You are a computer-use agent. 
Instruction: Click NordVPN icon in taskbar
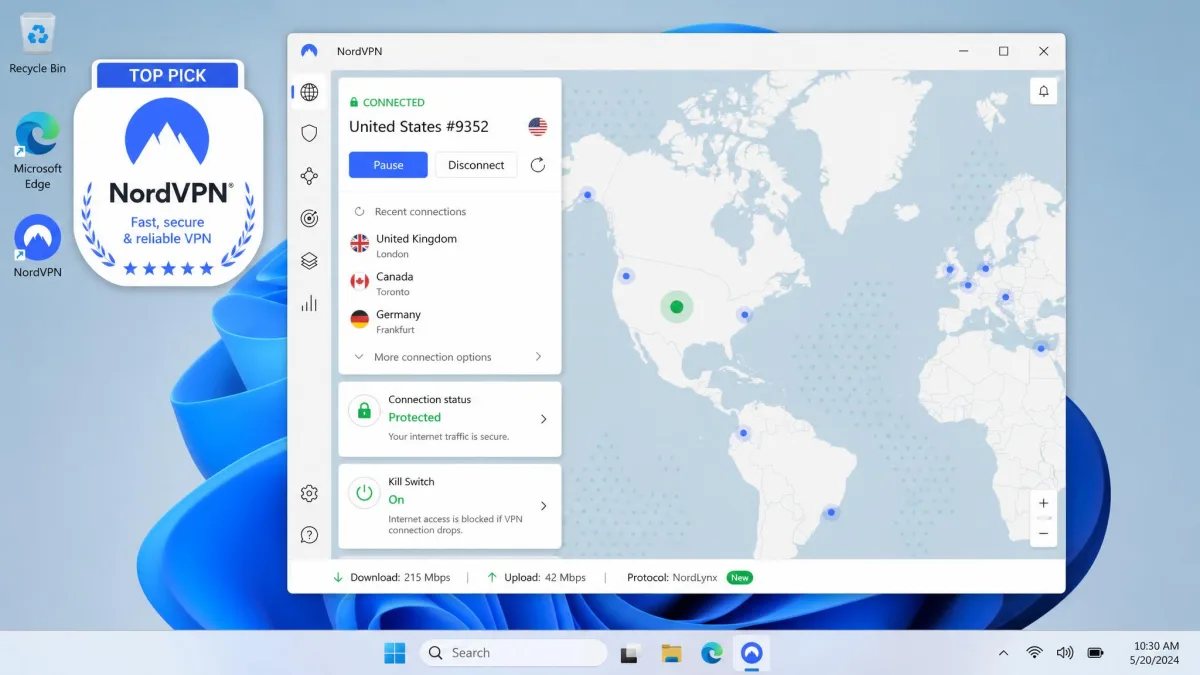752,653
